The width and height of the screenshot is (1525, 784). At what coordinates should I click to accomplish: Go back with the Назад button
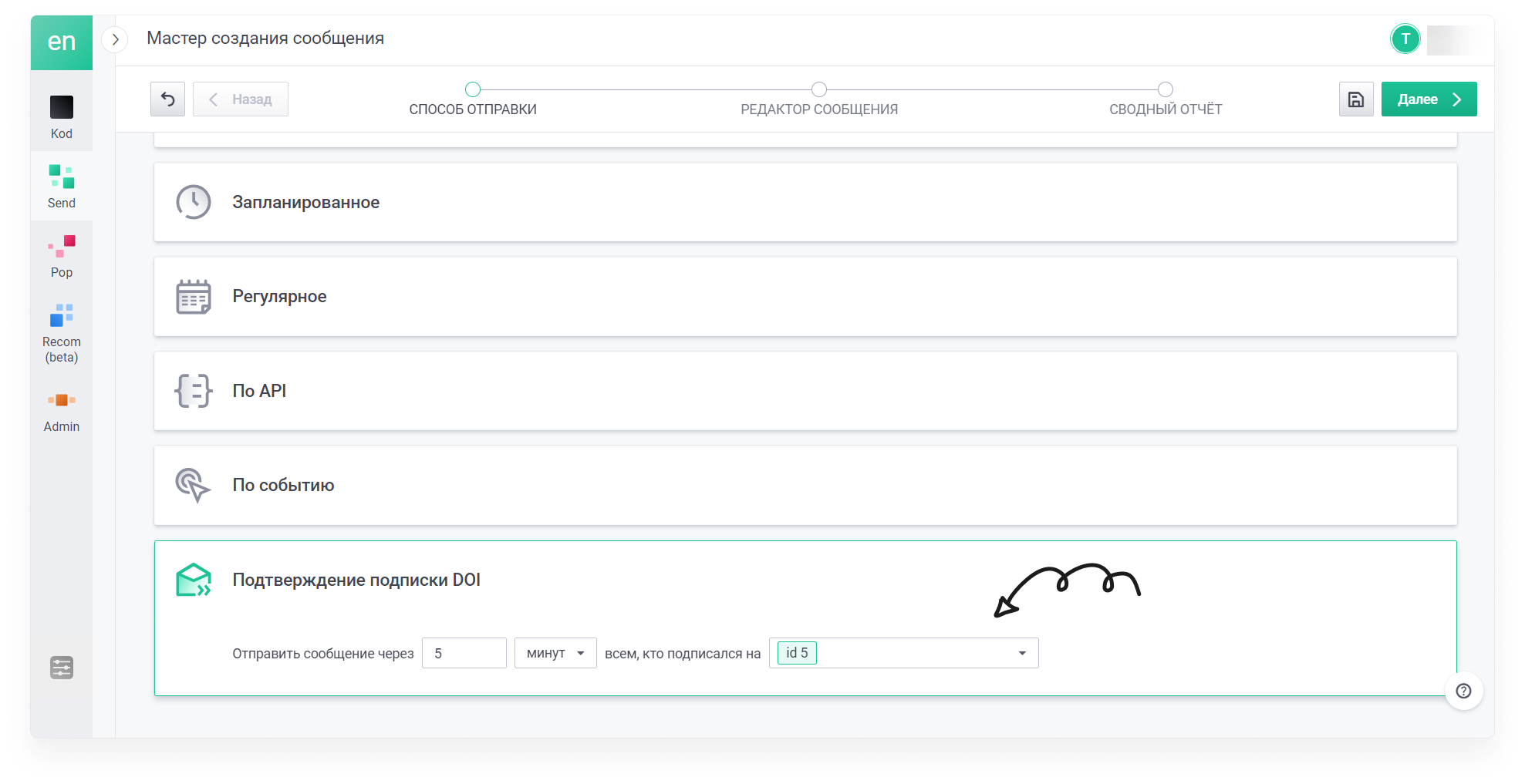[241, 99]
